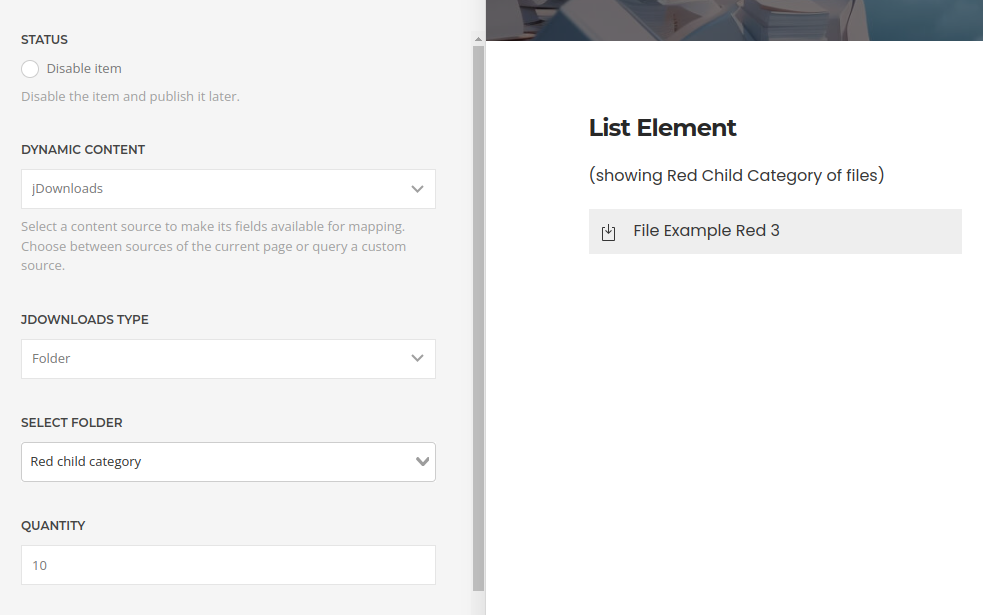Open the jDownloads Type dropdown showing Folder
Image resolution: width=983 pixels, height=615 pixels.
click(228, 359)
